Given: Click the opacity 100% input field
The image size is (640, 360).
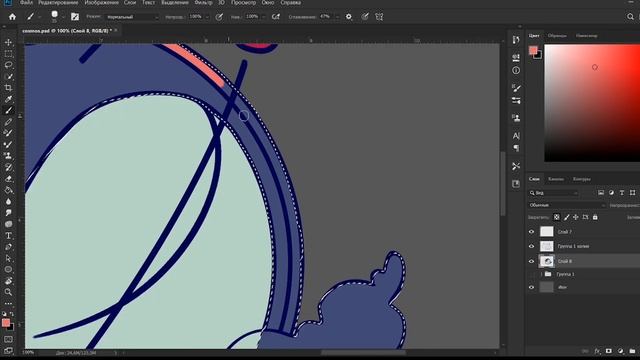Looking at the screenshot, I should 196,17.
